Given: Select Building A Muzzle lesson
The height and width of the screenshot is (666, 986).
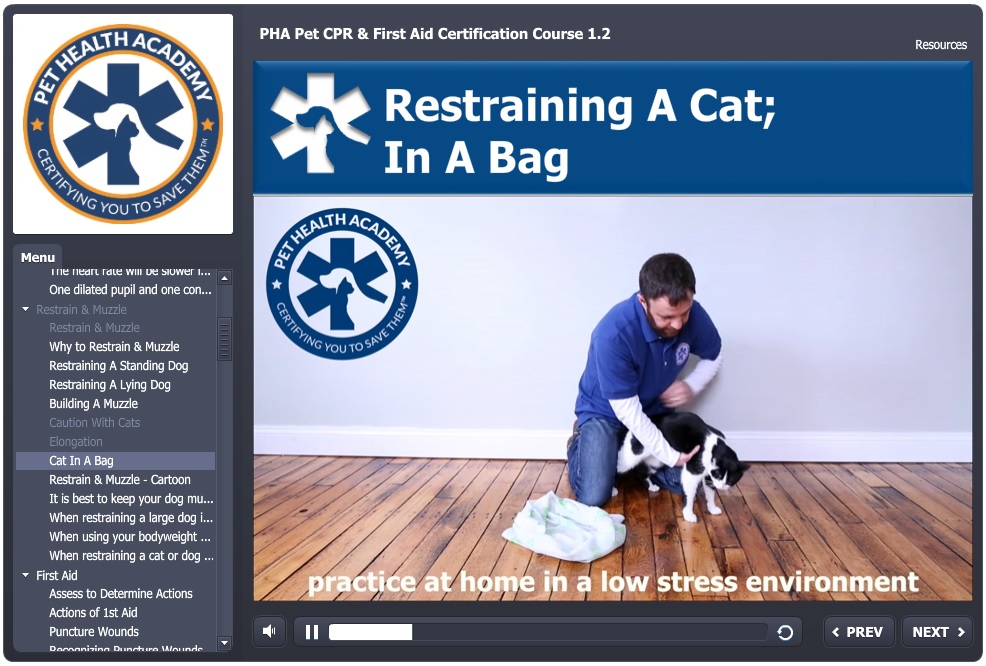Looking at the screenshot, I should tap(94, 404).
